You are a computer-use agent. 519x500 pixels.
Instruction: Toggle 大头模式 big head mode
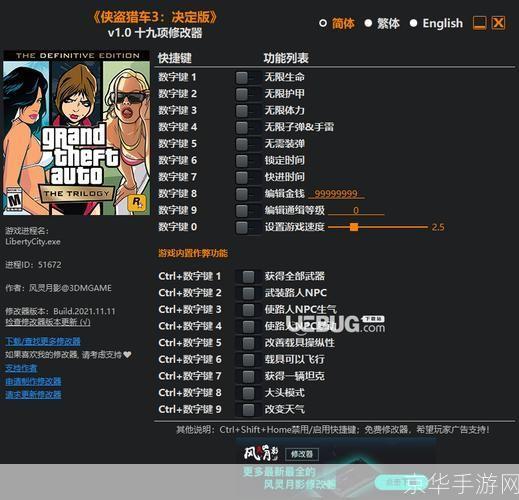pyautogui.click(x=248, y=393)
